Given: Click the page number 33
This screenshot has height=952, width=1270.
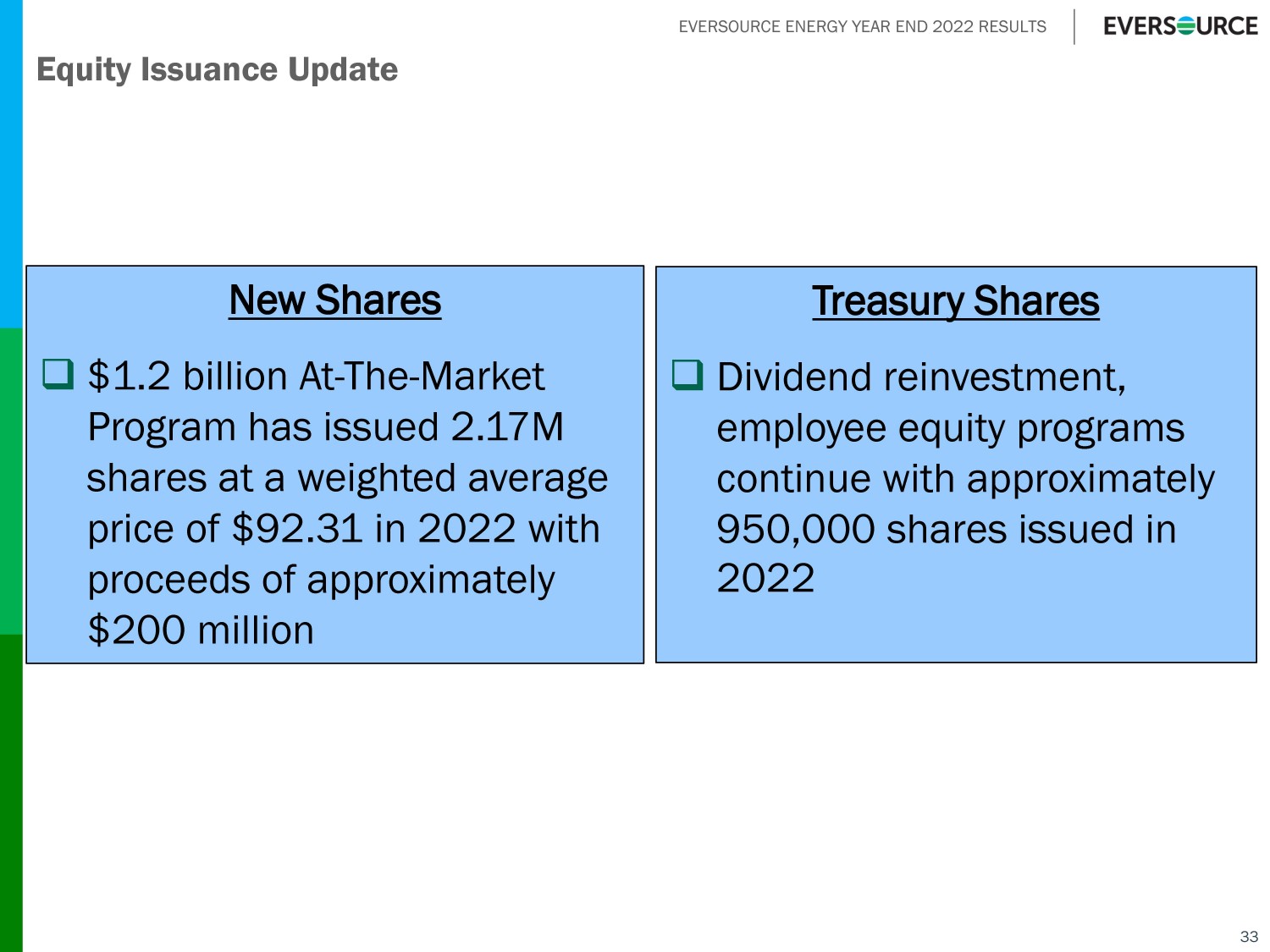Looking at the screenshot, I should pyautogui.click(x=1249, y=936).
